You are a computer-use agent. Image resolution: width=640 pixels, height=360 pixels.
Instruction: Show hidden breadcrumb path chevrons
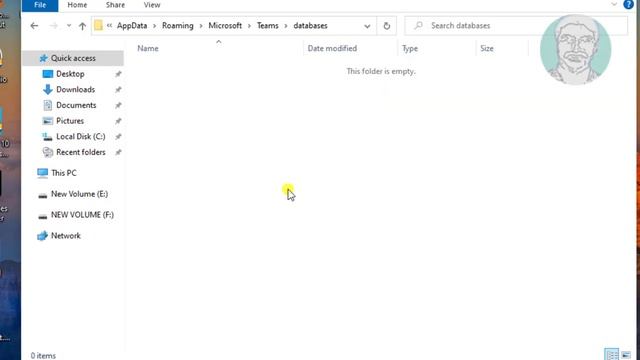109,25
